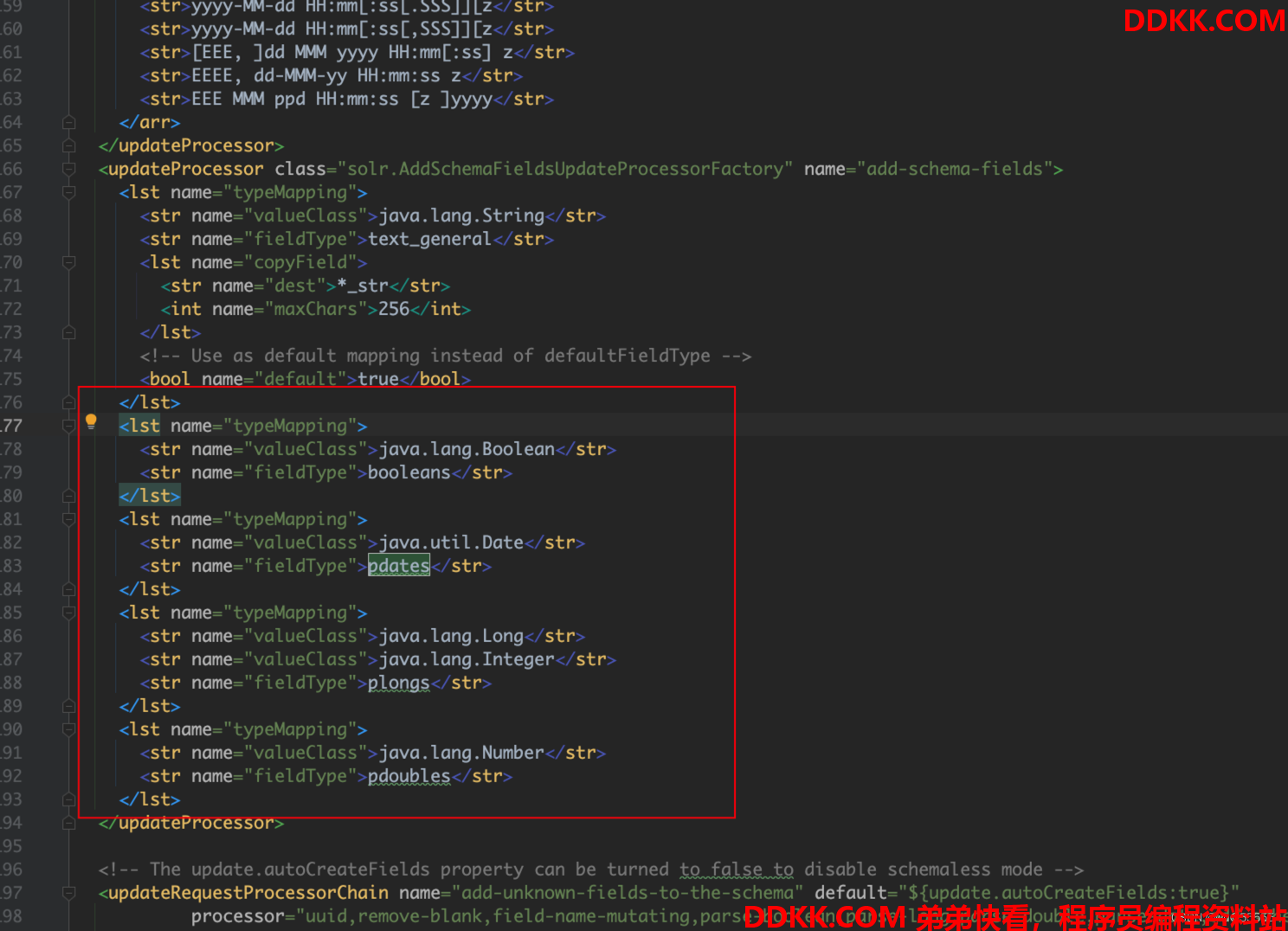Viewport: 1288px width, 931px height.
Task: Toggle fold marker on line 67 typeMapping
Action: (x=69, y=192)
